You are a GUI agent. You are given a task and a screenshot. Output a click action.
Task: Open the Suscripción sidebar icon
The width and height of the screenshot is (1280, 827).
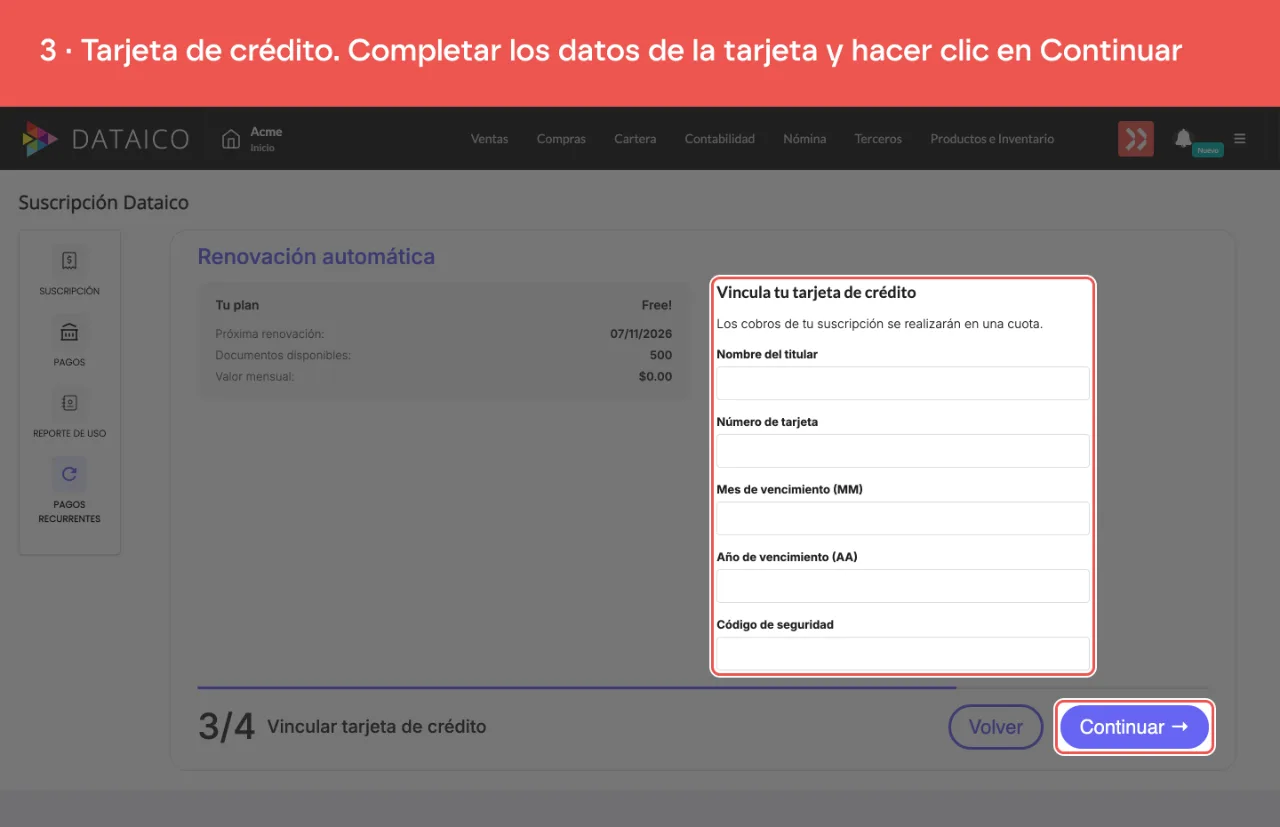[69, 261]
